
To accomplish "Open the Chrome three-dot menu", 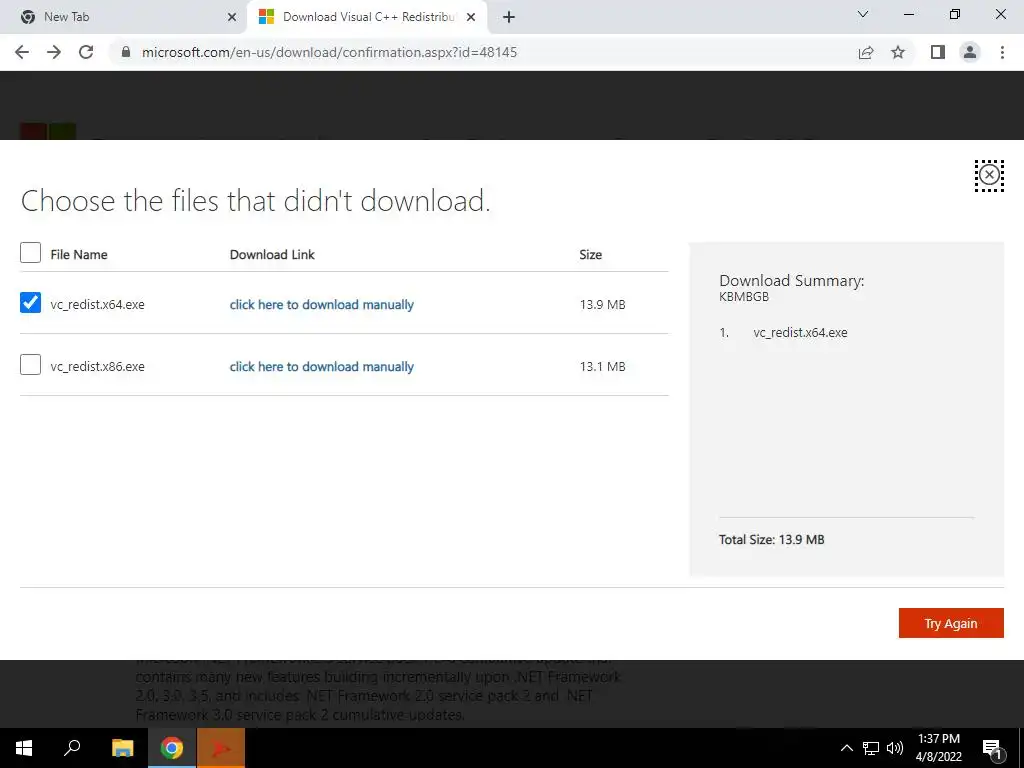I will (1002, 52).
